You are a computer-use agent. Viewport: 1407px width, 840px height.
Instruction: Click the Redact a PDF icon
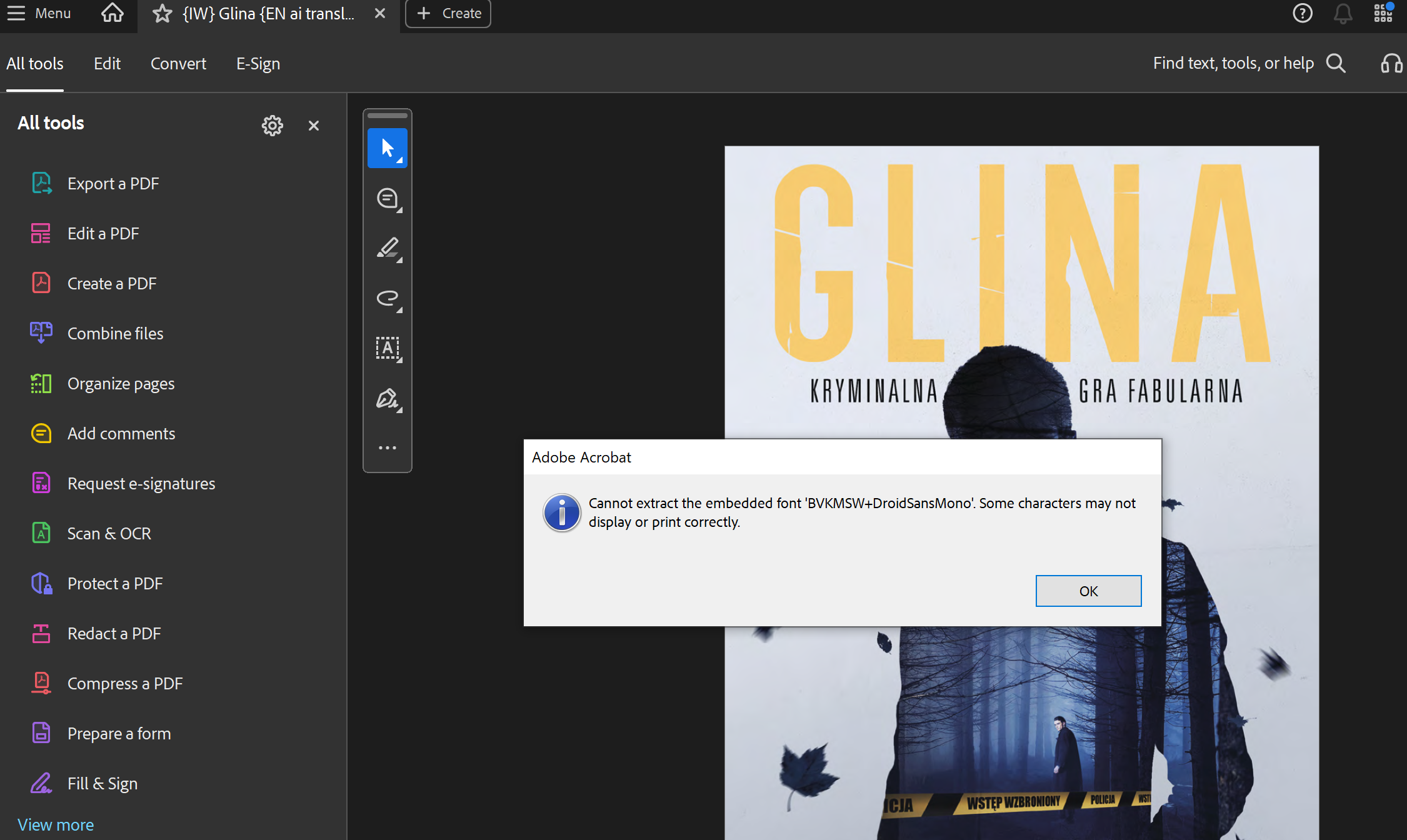pos(41,633)
